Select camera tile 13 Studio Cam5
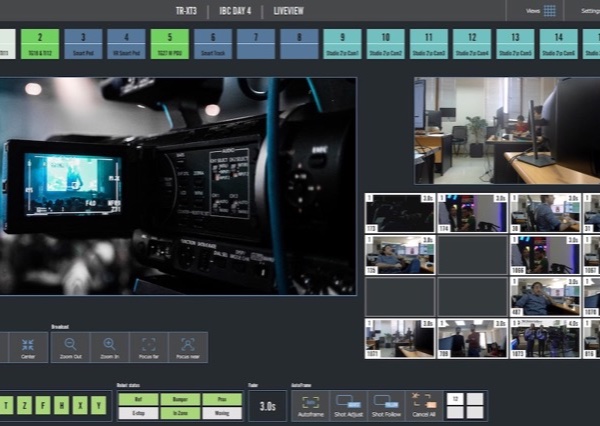The image size is (600, 426). tap(515, 44)
